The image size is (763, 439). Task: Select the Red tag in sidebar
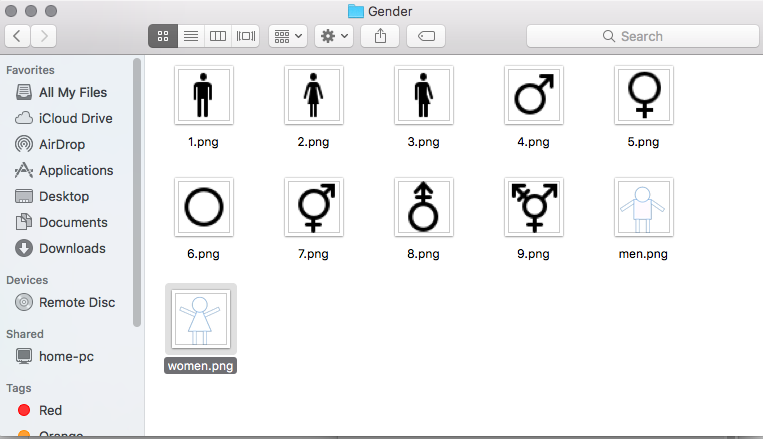[x=50, y=410]
